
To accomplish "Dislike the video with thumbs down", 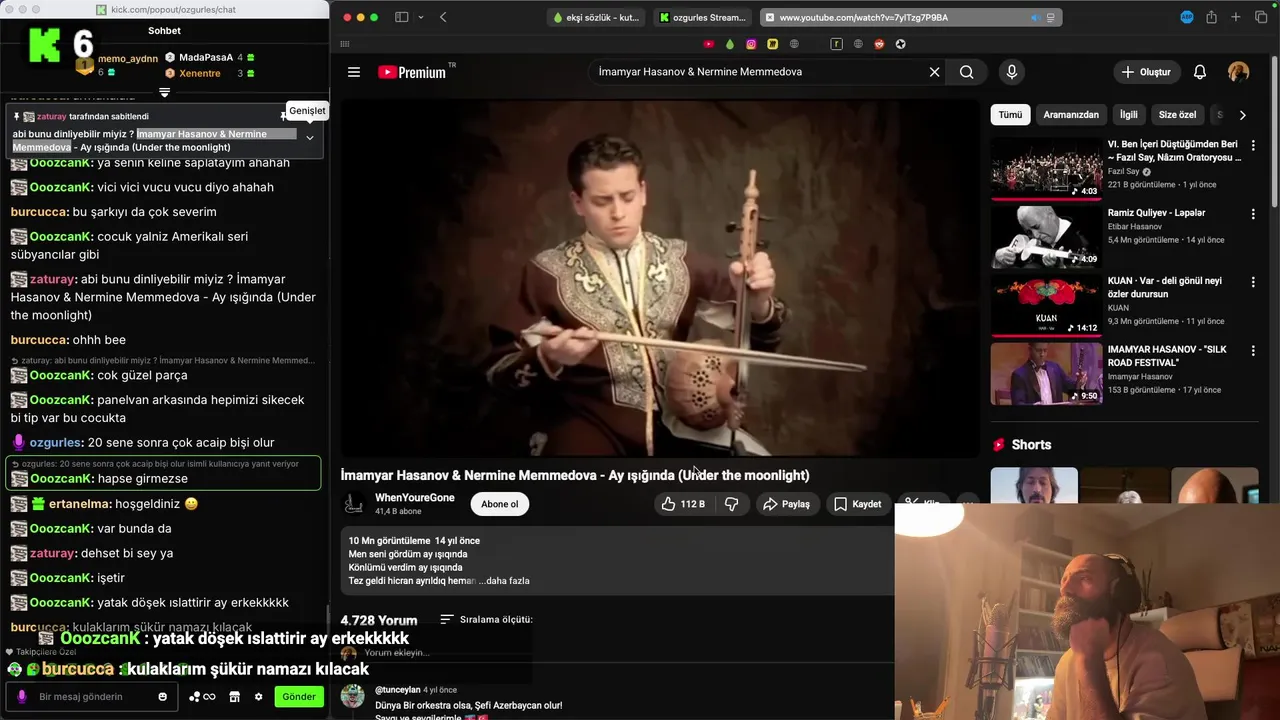I will click(x=732, y=504).
